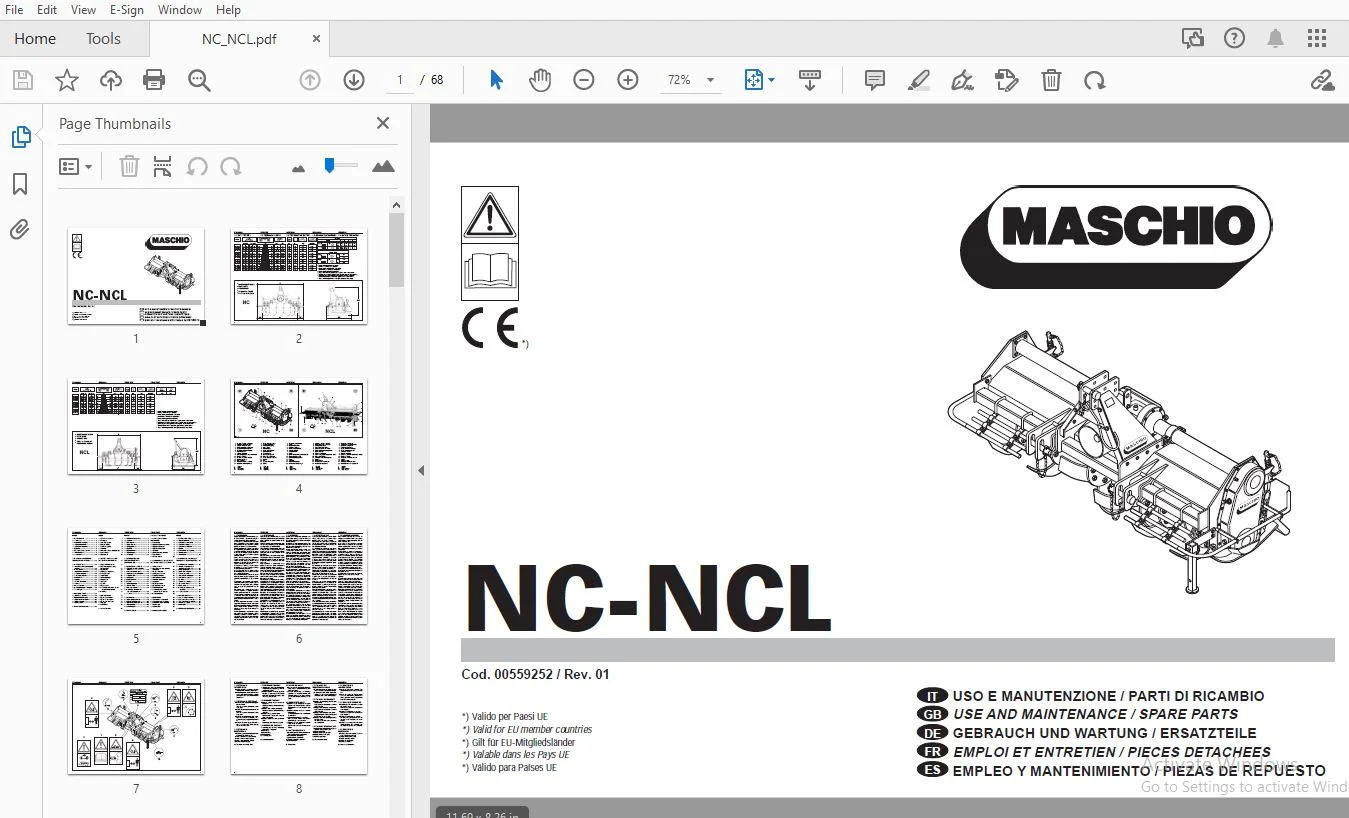Image resolution: width=1349 pixels, height=818 pixels.
Task: Open zoom level dropdown next to 72%
Action: coord(711,80)
